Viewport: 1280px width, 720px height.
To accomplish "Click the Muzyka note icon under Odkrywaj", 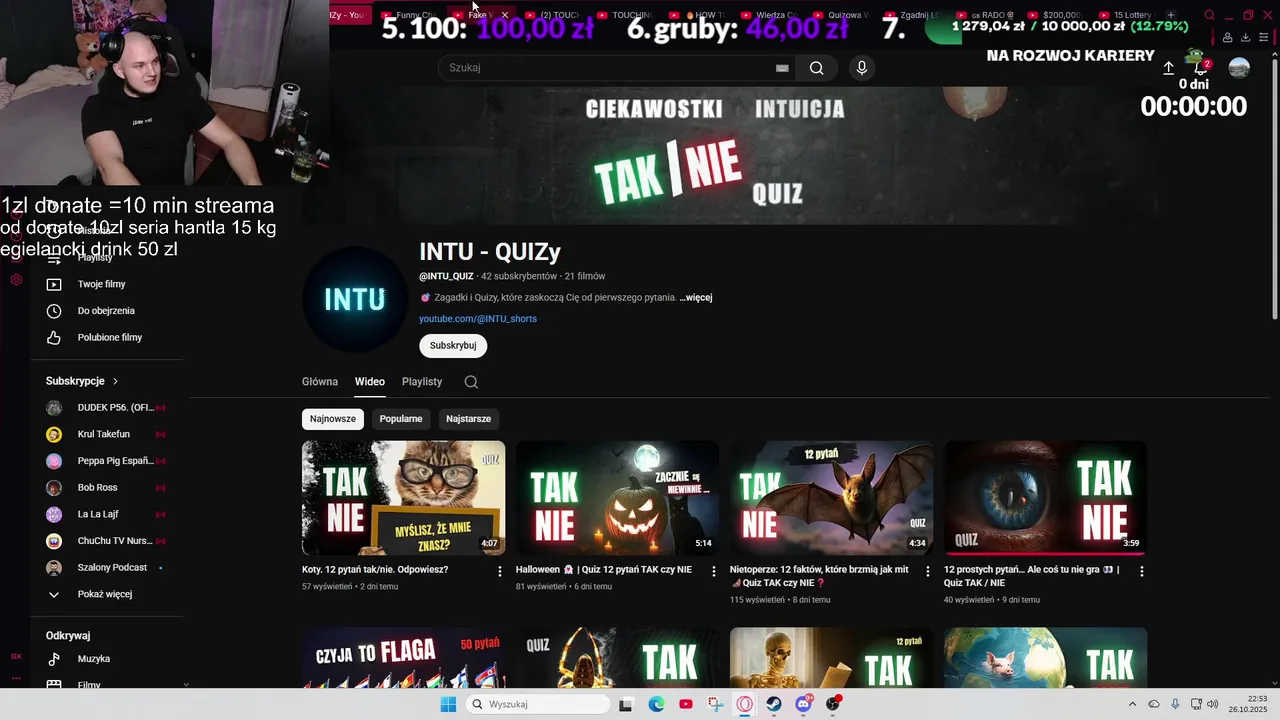I will pyautogui.click(x=54, y=659).
